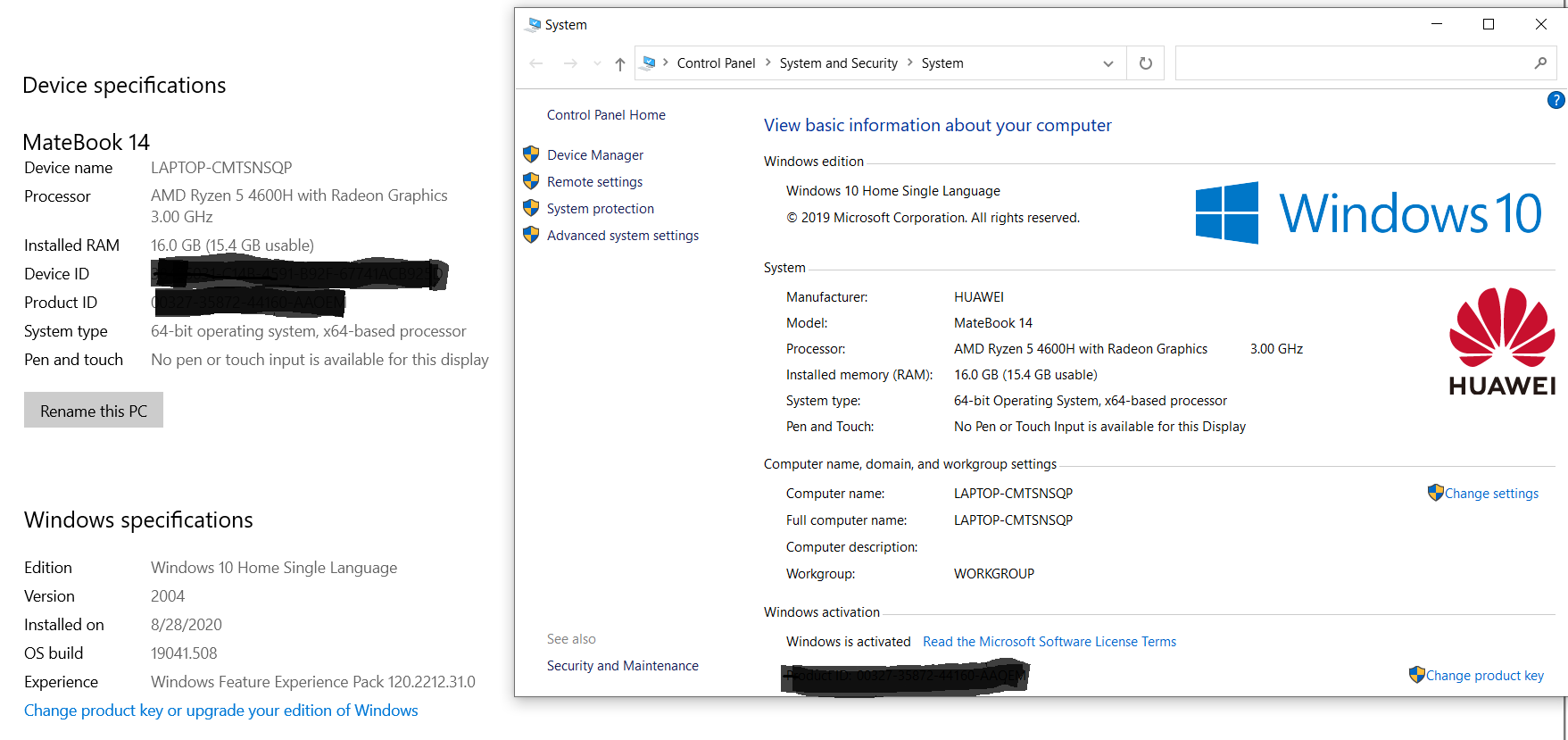Click shield icon next to Change settings

pos(1435,493)
